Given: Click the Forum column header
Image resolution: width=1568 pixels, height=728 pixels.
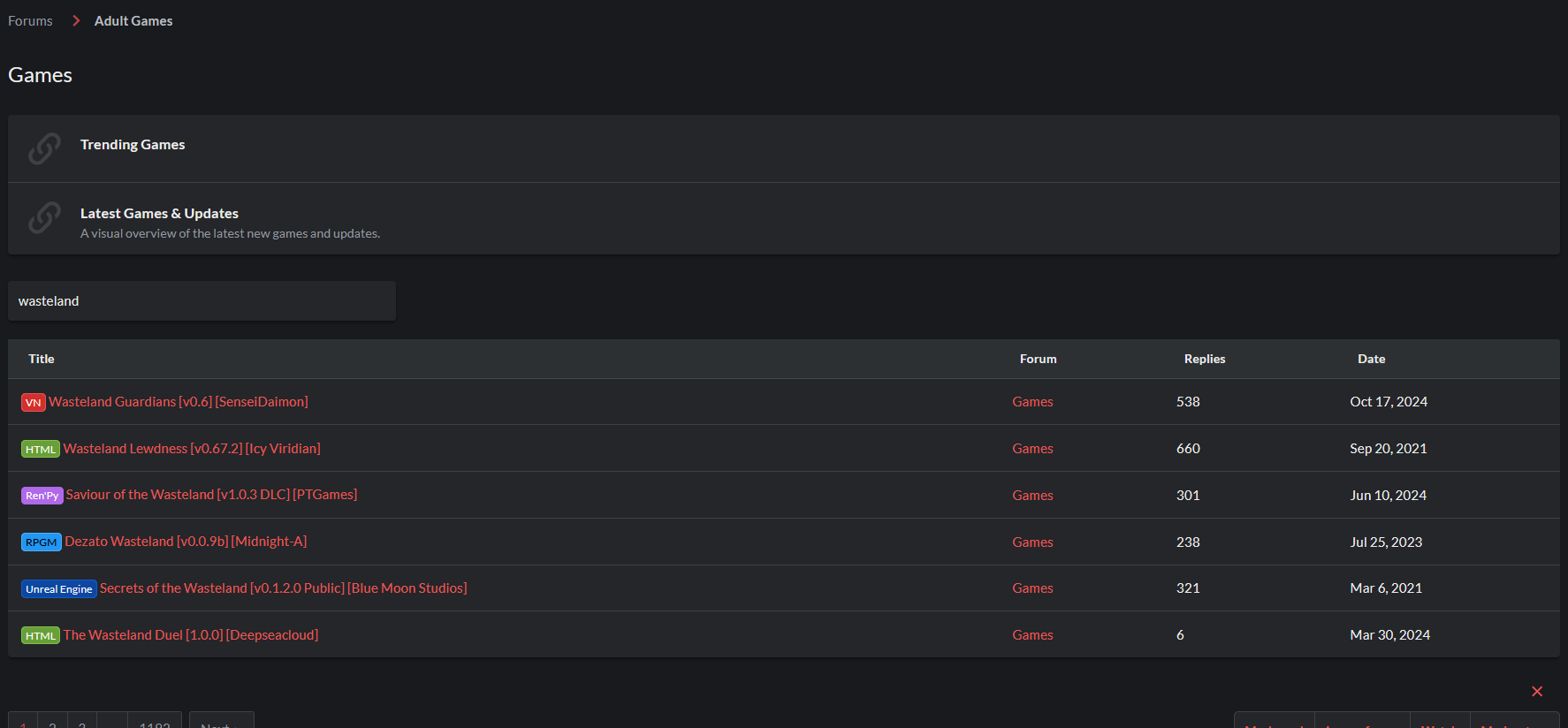Looking at the screenshot, I should [1039, 359].
